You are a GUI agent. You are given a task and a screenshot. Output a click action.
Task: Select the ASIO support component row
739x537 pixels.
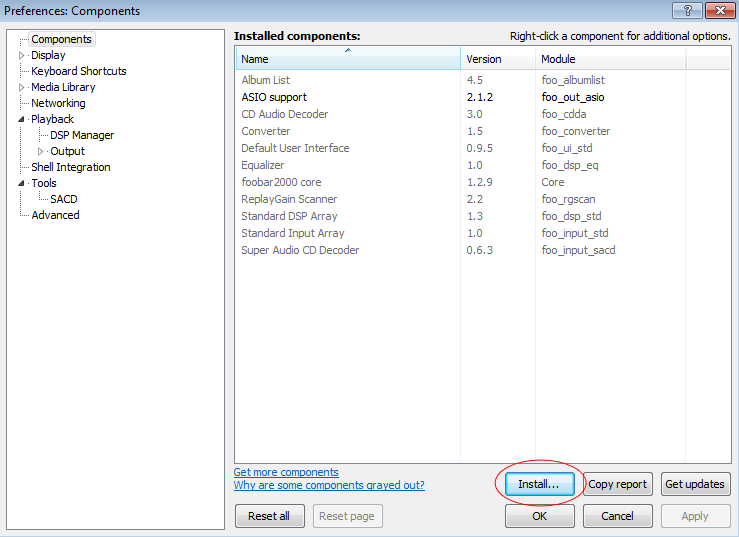pyautogui.click(x=274, y=97)
